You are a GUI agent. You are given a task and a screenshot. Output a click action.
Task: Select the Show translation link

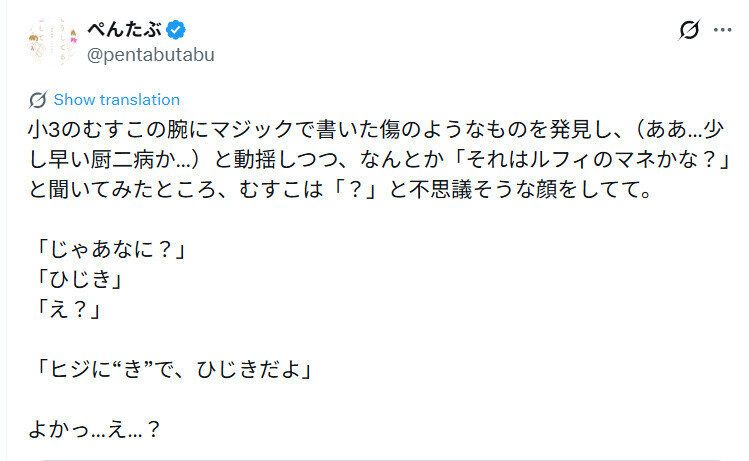coord(116,100)
